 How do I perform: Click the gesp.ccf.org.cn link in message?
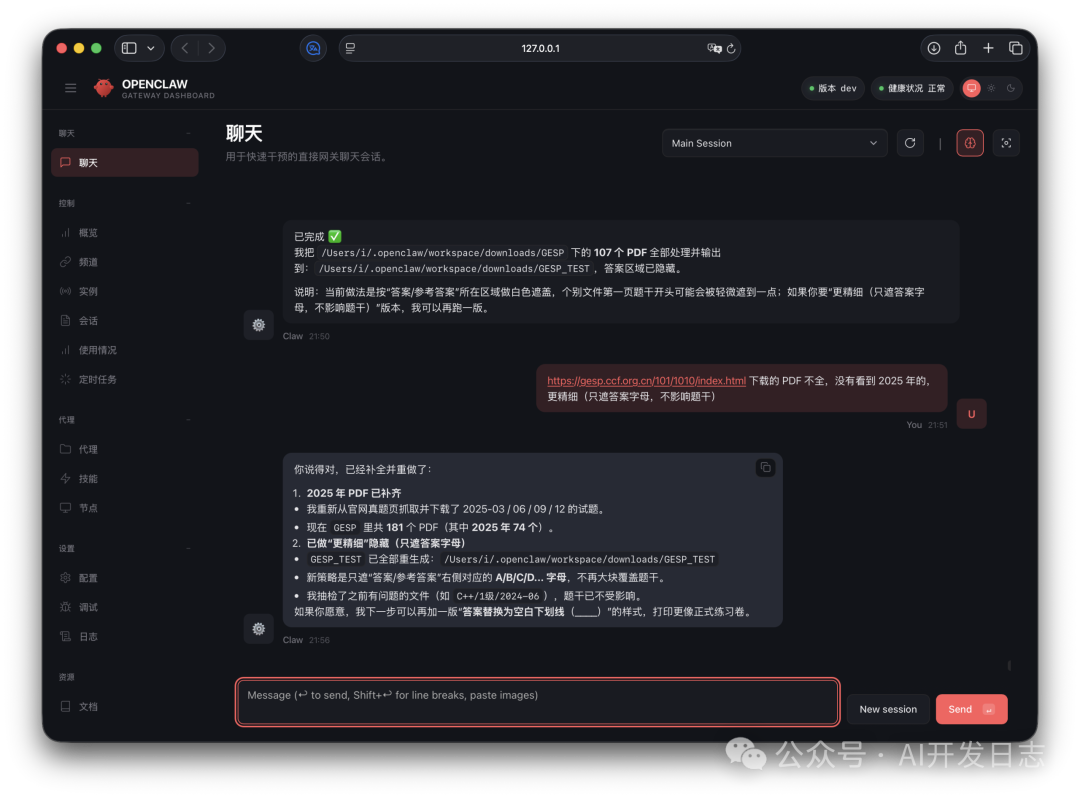[645, 380]
